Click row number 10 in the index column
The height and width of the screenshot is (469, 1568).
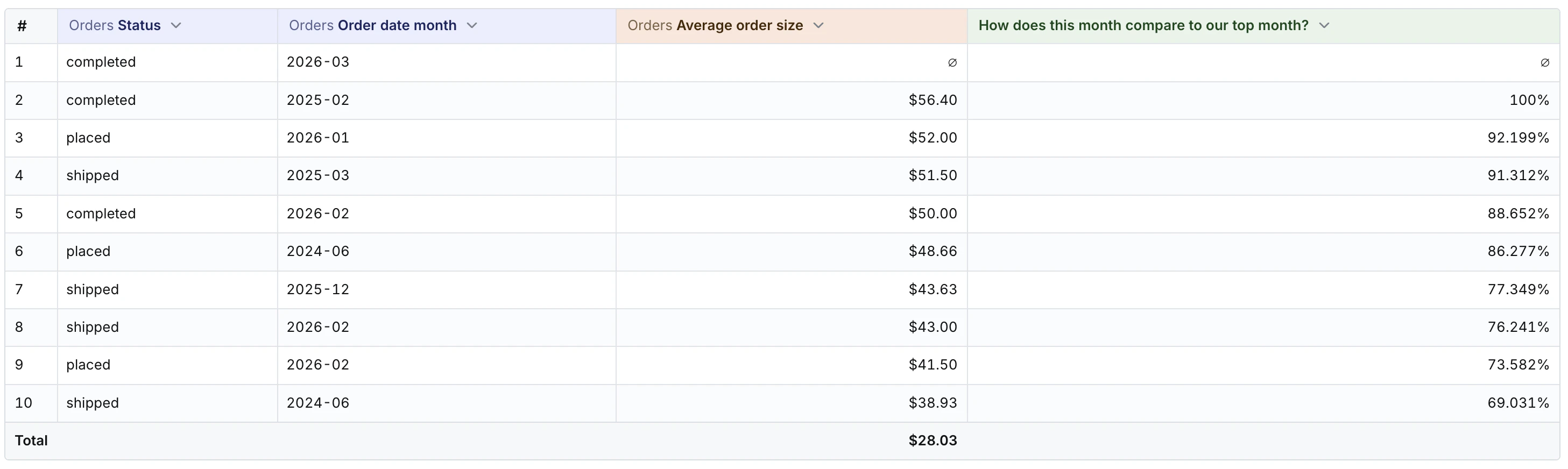click(x=31, y=403)
